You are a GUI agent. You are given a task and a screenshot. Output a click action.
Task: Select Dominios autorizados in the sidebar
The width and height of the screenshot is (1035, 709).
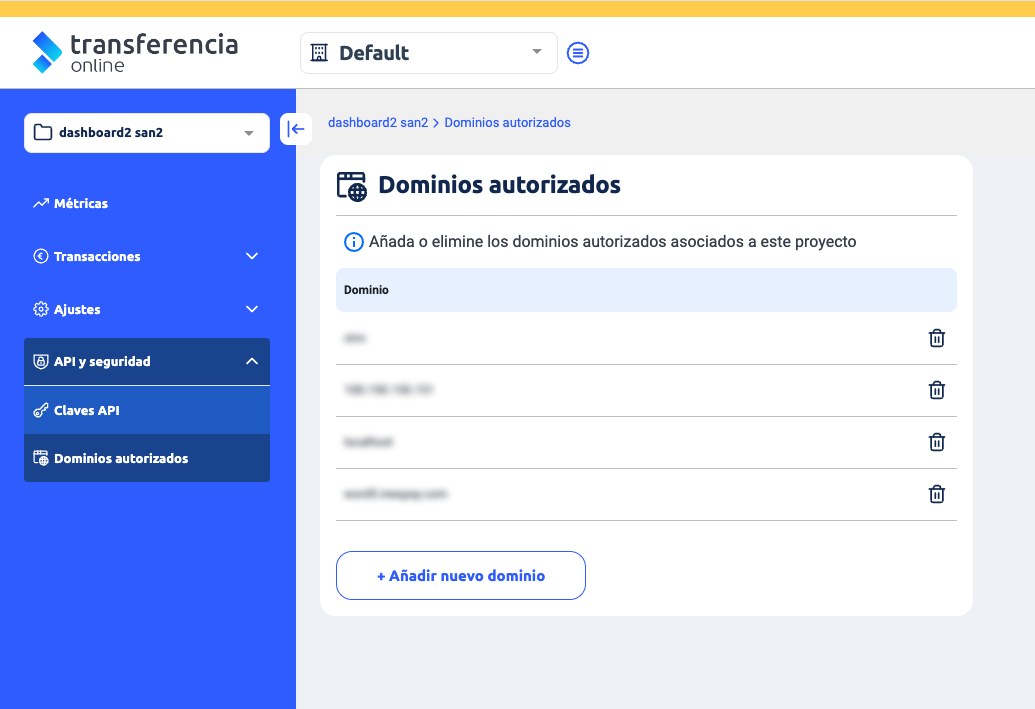(x=121, y=458)
